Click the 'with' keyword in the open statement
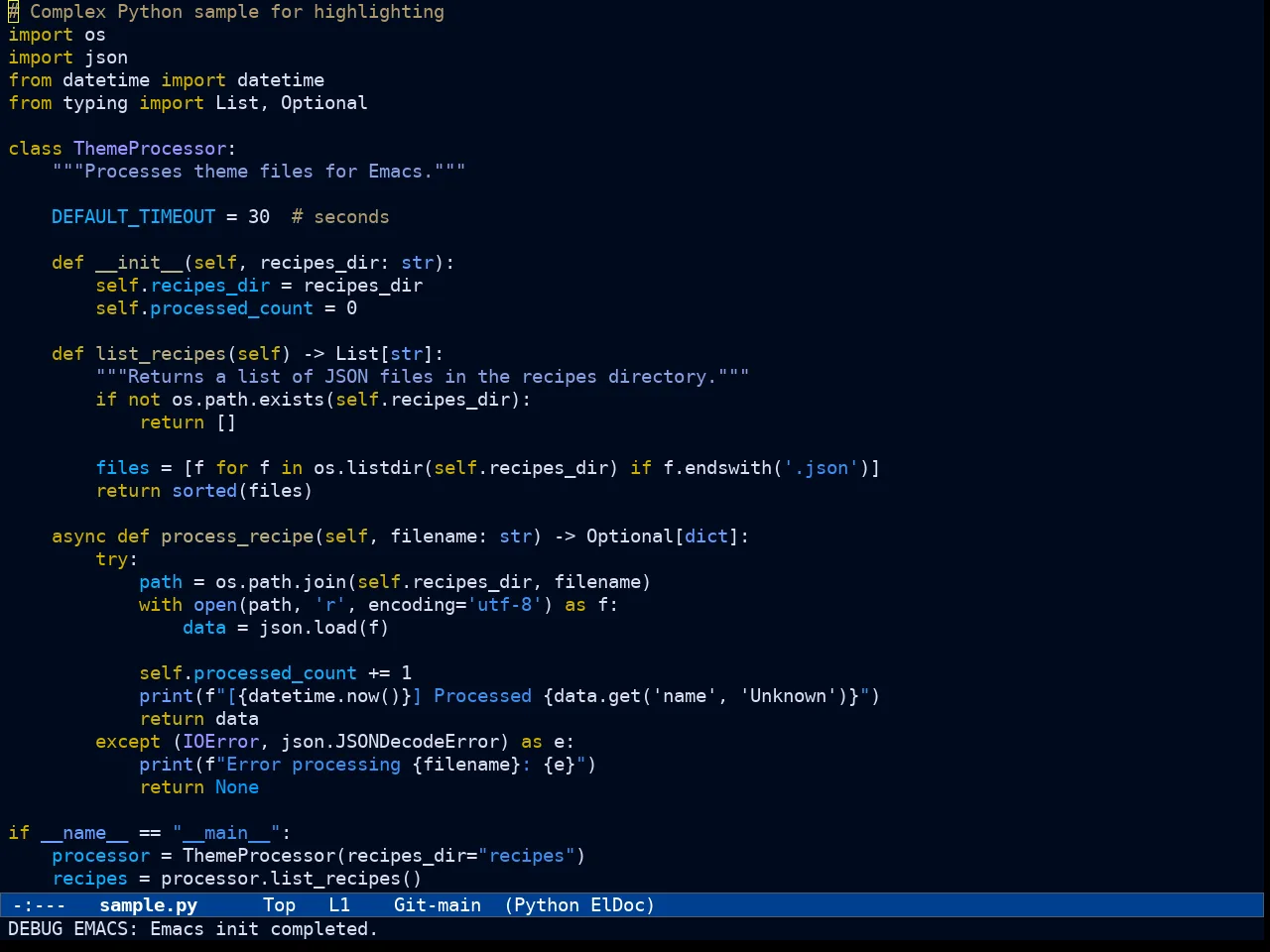The width and height of the screenshot is (1270, 952). coord(161,605)
